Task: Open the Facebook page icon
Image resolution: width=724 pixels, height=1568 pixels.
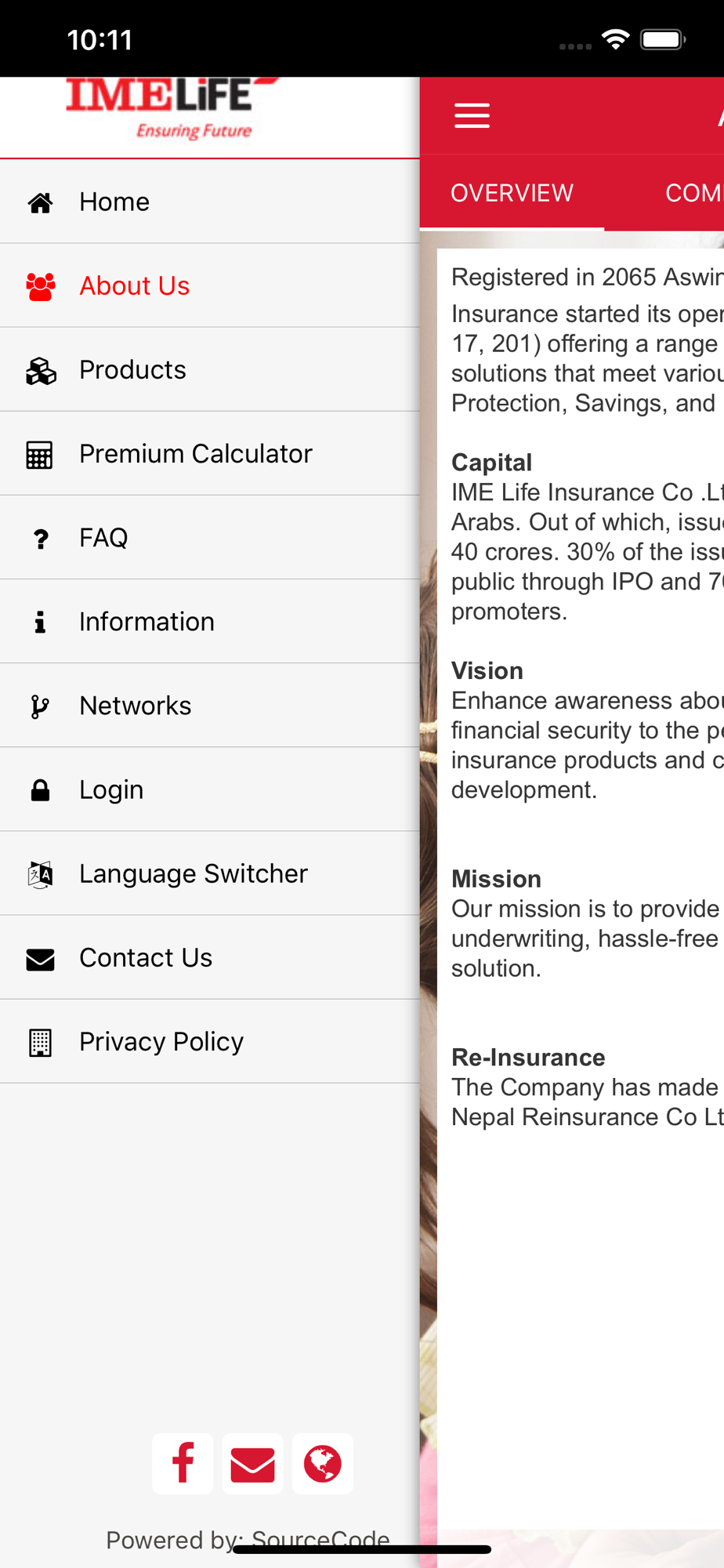Action: coord(183,1463)
